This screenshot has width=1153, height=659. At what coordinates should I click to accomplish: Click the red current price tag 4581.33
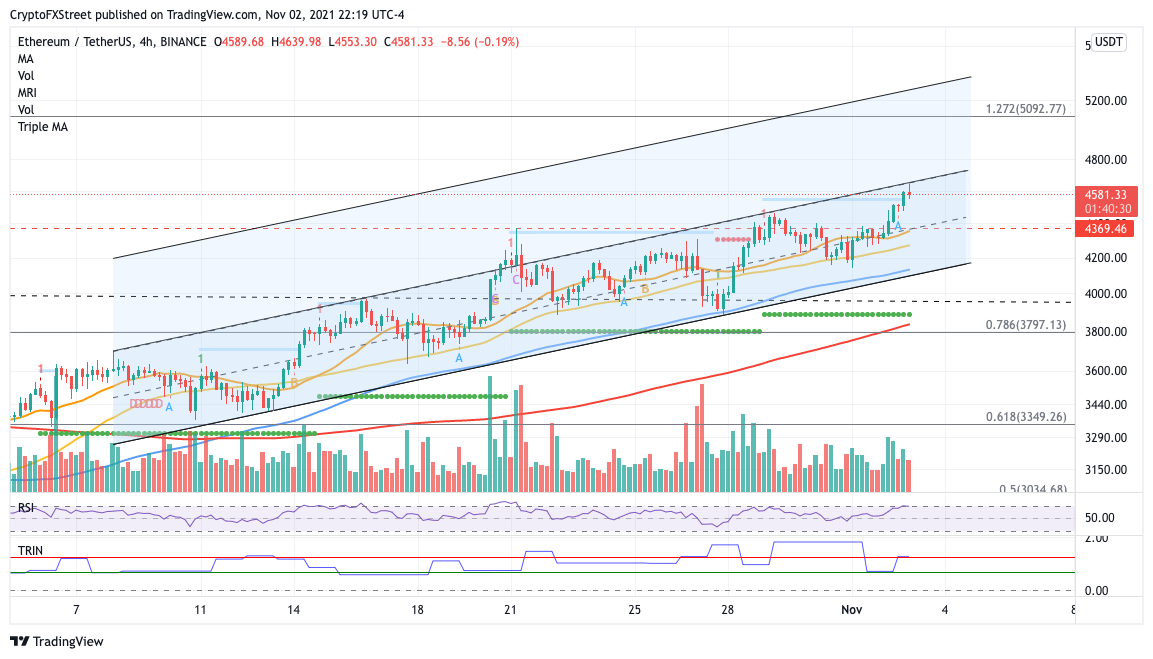tap(1106, 195)
